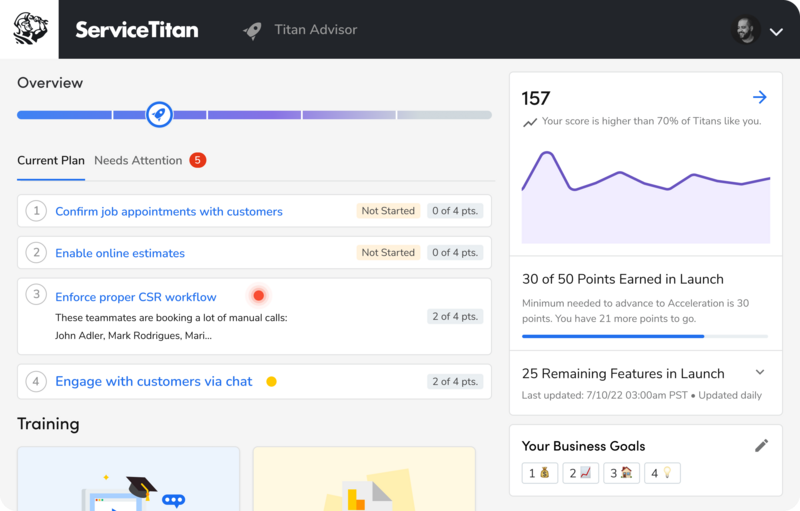The image size is (800, 511).
Task: Click the Launch points progress bar
Action: pyautogui.click(x=645, y=337)
